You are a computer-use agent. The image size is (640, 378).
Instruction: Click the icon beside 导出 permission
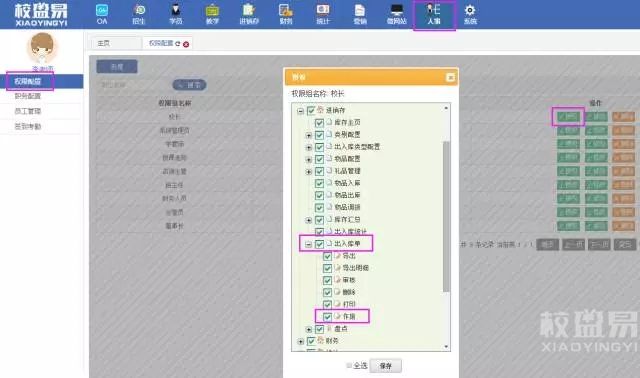pos(338,256)
